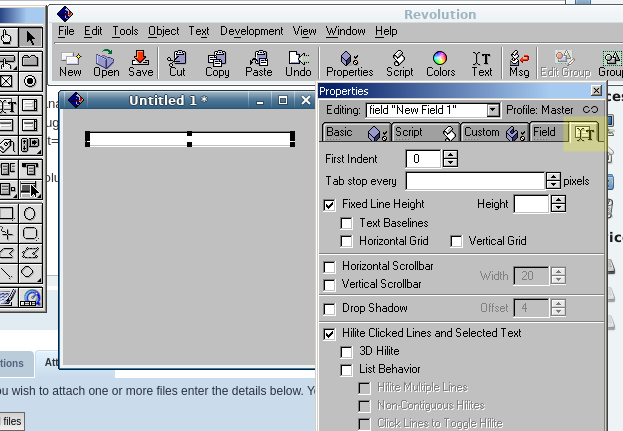Screen dimensions: 623x431
Task: Toggle Hilite Clicked Lines and Selected Text
Action: coord(329,334)
